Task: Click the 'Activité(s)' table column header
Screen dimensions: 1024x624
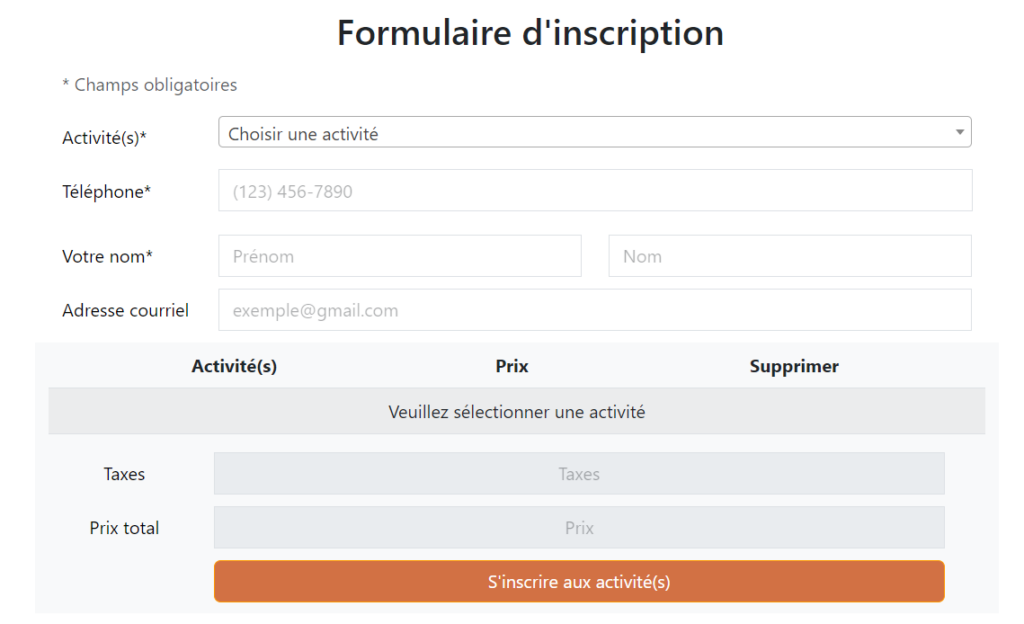Action: point(234,366)
